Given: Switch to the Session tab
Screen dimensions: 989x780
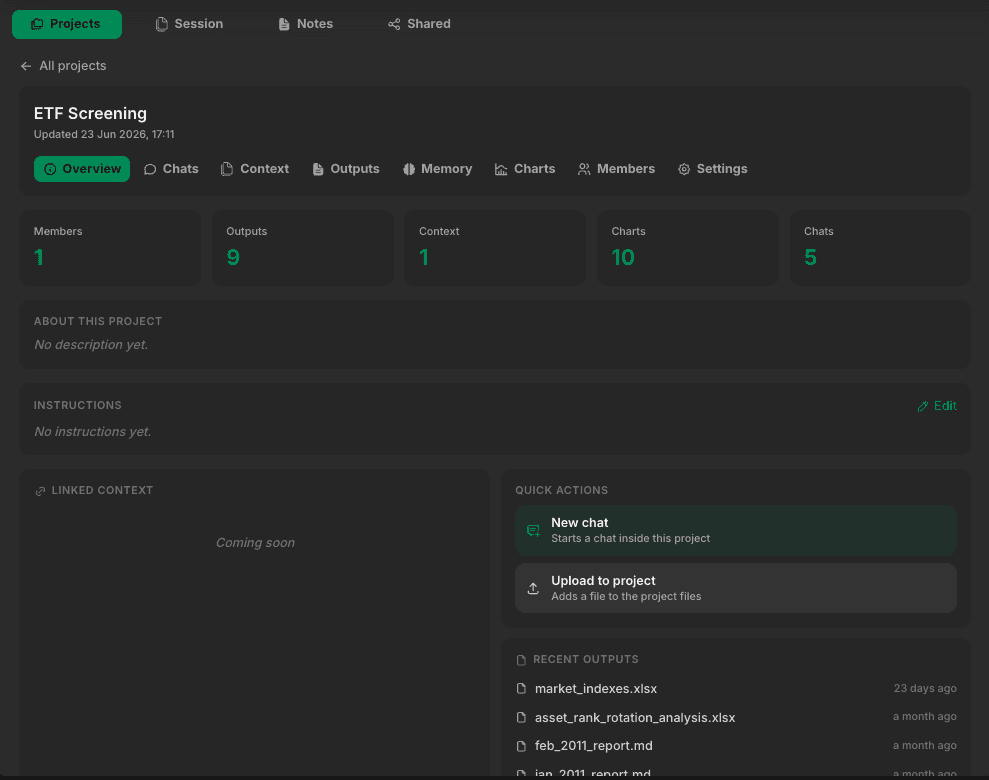Looking at the screenshot, I should click(189, 24).
